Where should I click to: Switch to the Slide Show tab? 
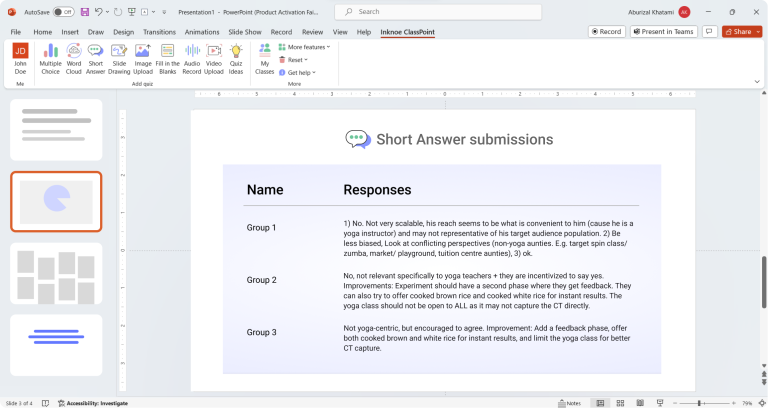245,31
